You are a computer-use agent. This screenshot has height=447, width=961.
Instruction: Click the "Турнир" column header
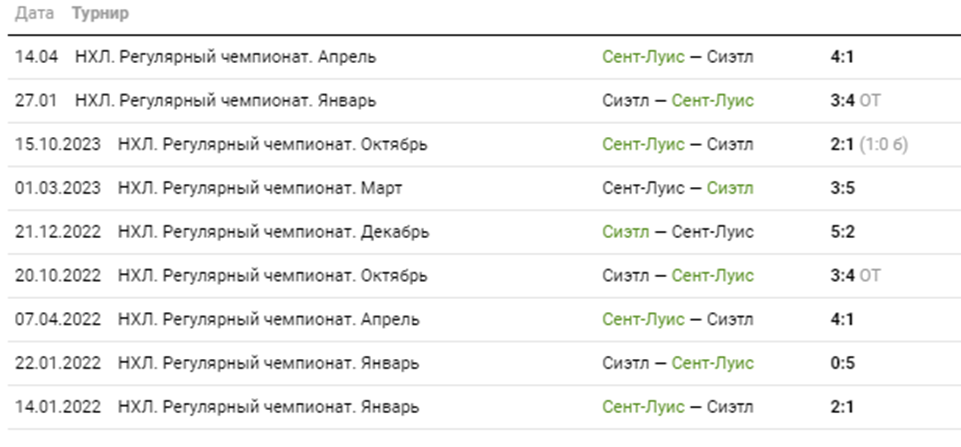click(100, 15)
